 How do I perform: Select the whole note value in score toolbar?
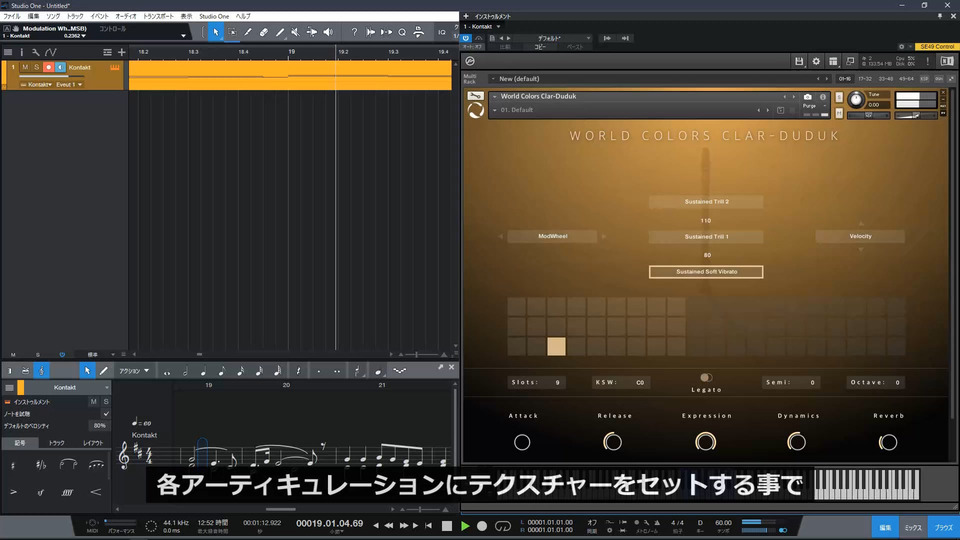pos(167,371)
